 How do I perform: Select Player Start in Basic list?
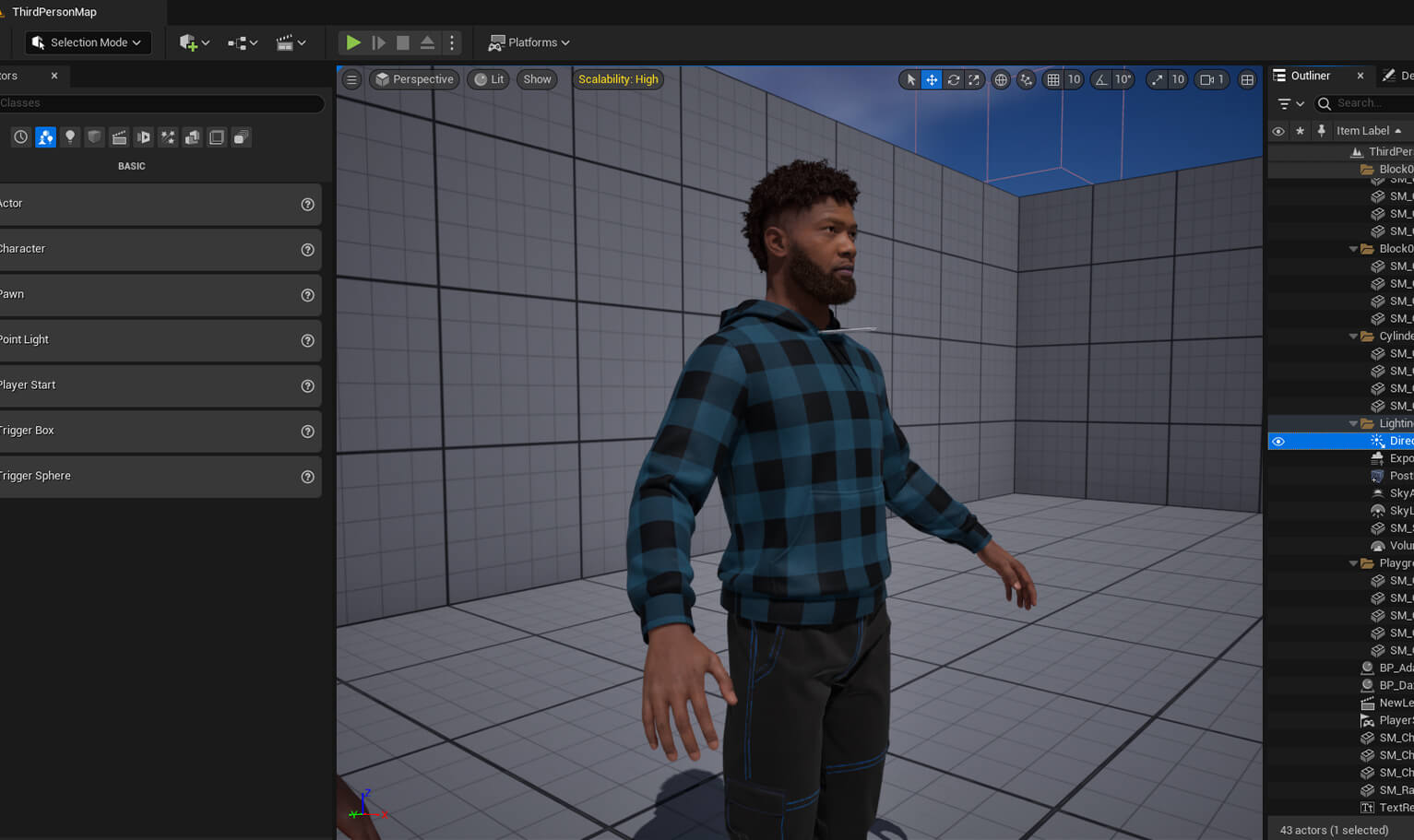tap(159, 385)
